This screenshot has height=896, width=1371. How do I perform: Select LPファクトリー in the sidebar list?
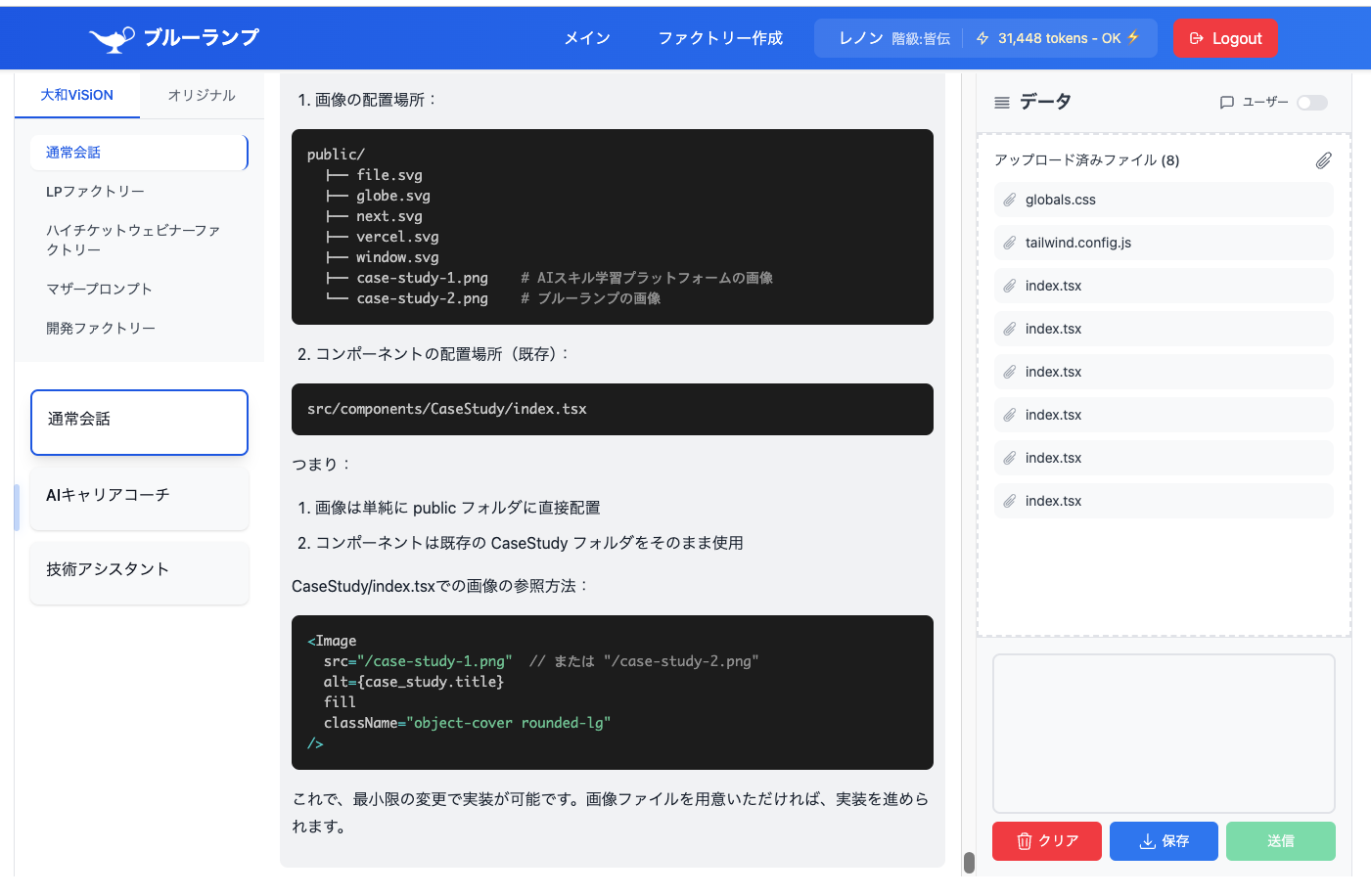(96, 192)
